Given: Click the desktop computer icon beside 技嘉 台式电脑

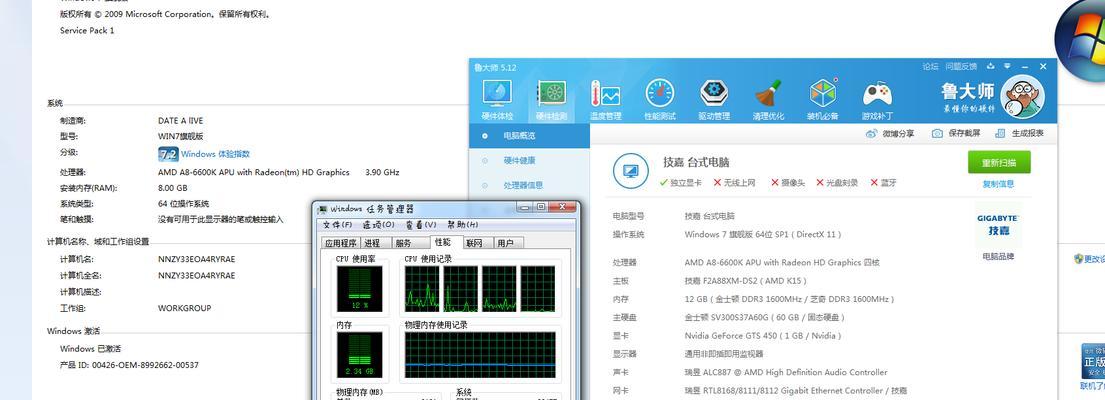Looking at the screenshot, I should 630,171.
